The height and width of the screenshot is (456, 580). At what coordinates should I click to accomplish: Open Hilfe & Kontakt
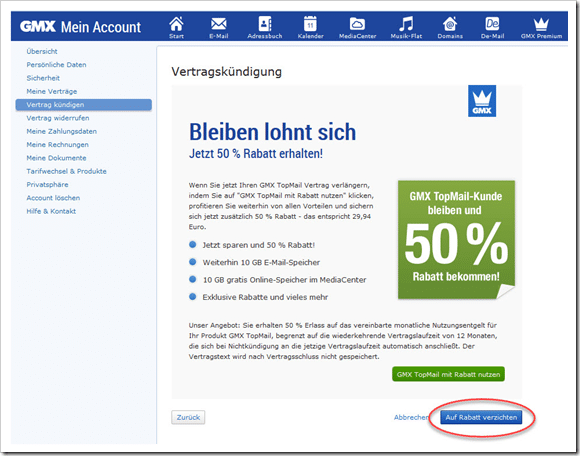click(x=51, y=211)
